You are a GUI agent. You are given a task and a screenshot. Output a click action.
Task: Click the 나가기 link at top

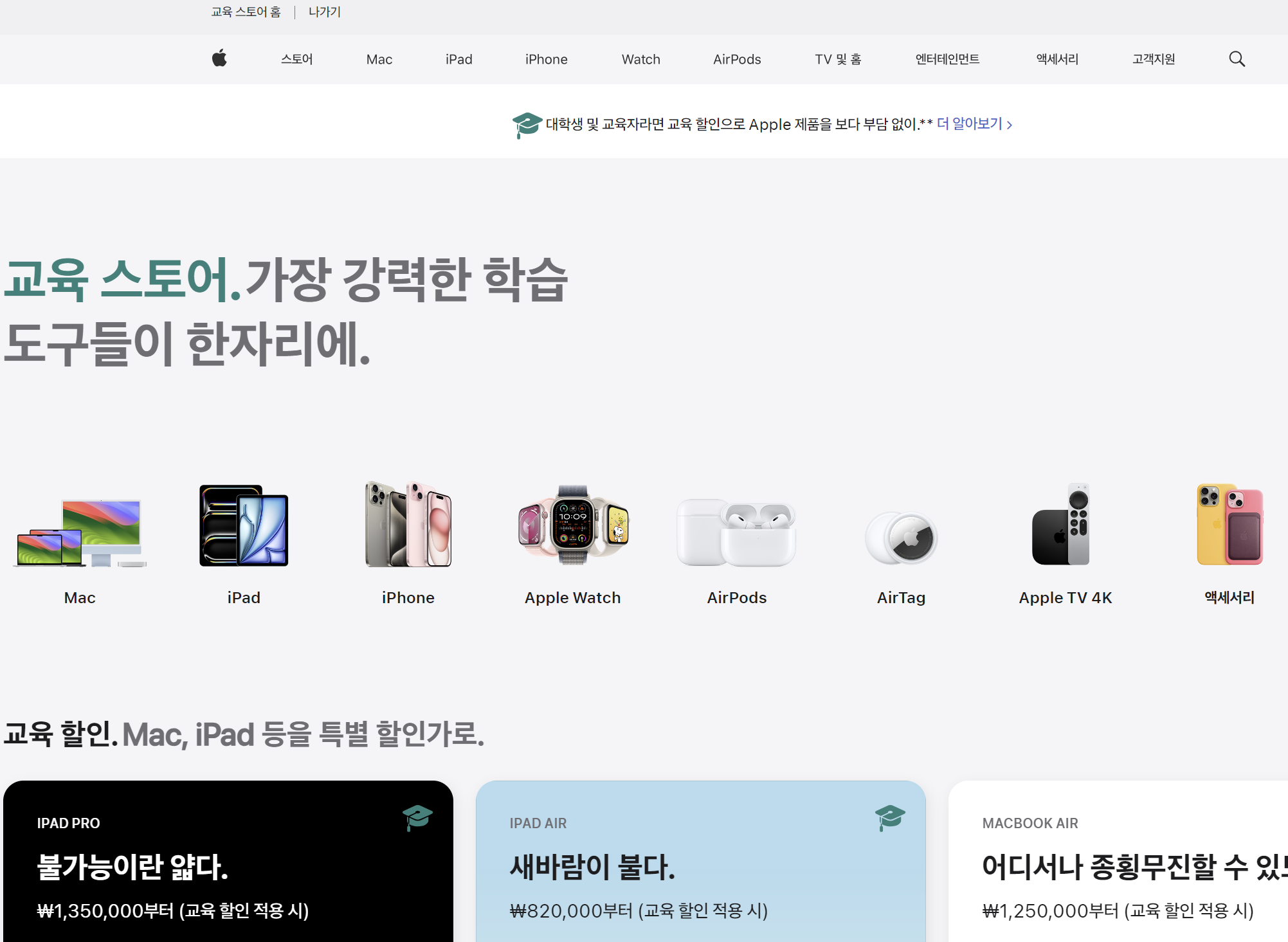(324, 12)
